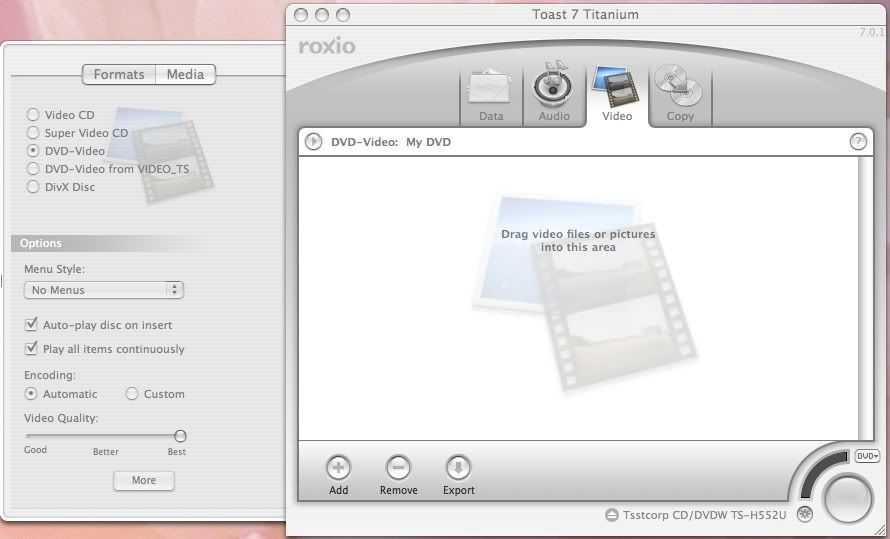Choose Super Video CD format
890x539 pixels.
point(33,133)
